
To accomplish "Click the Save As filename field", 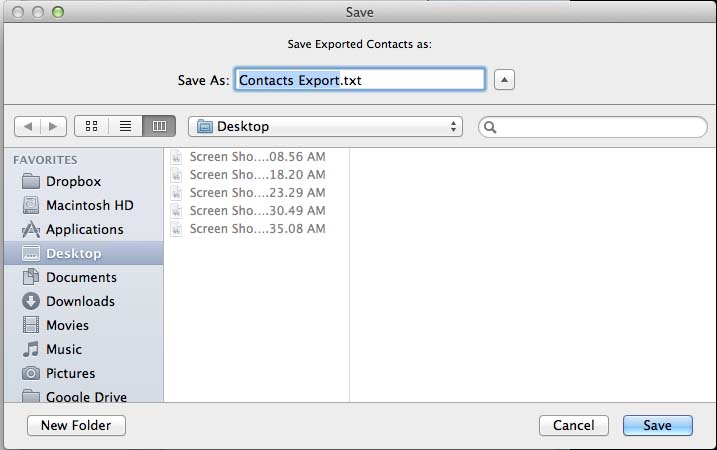I will tap(360, 80).
